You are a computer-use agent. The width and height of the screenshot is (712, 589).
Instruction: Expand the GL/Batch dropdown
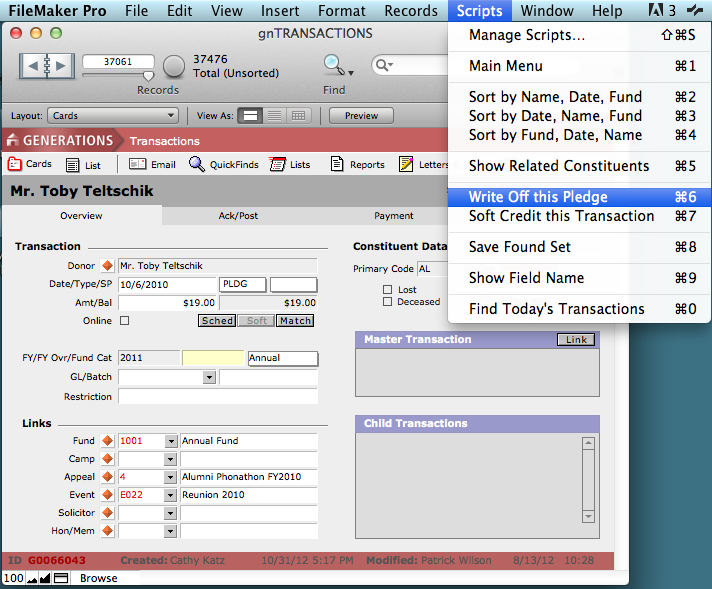tap(209, 378)
